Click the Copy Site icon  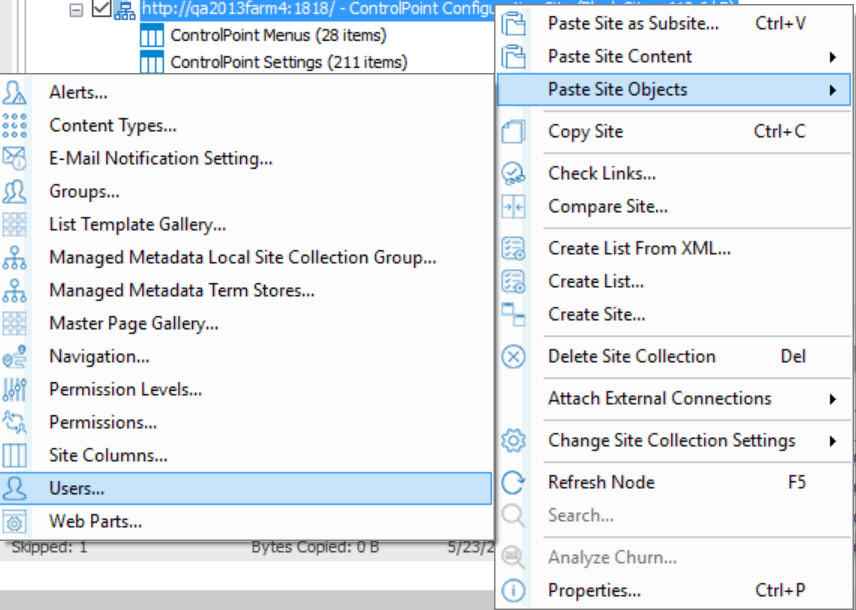pos(513,131)
